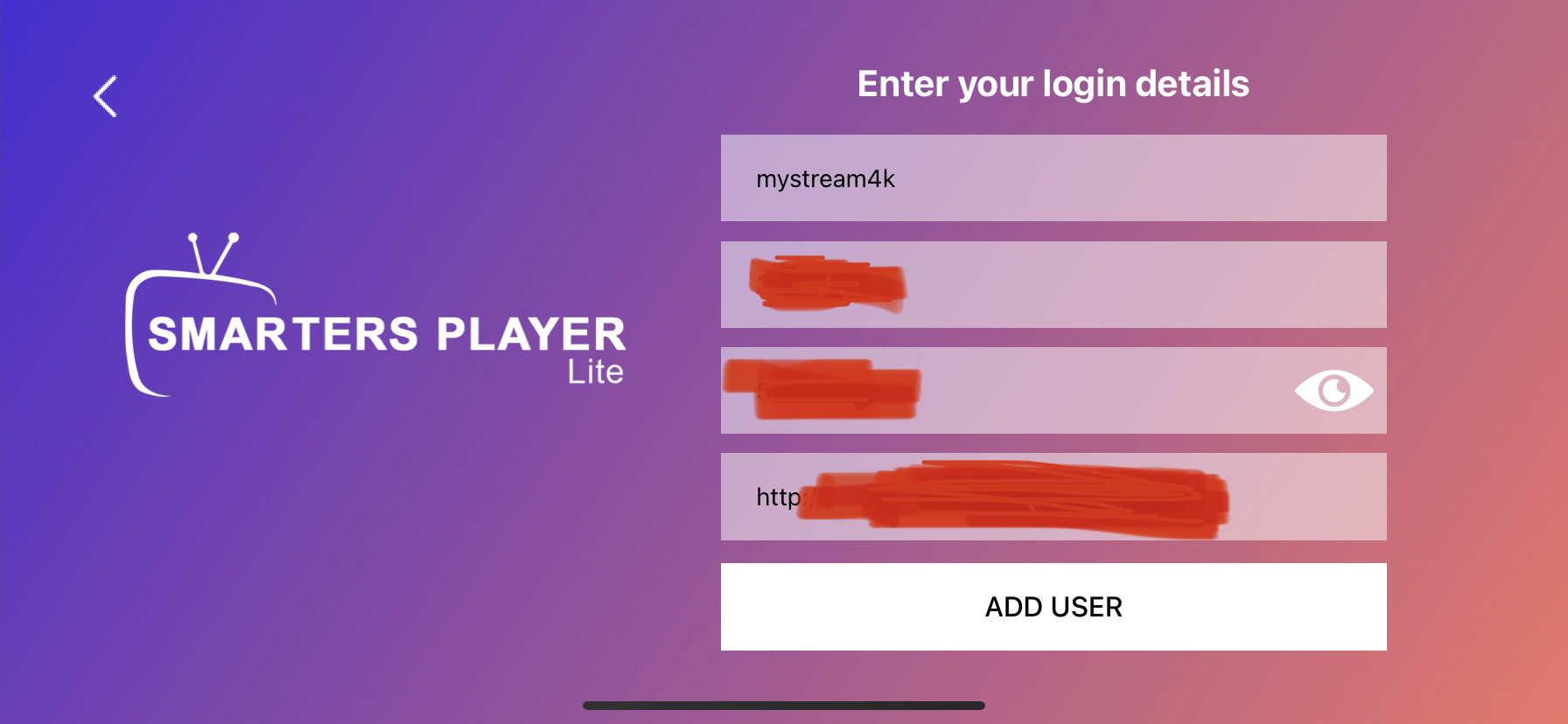Select the field containing mystream4k
The height and width of the screenshot is (724, 1568).
pos(1053,178)
